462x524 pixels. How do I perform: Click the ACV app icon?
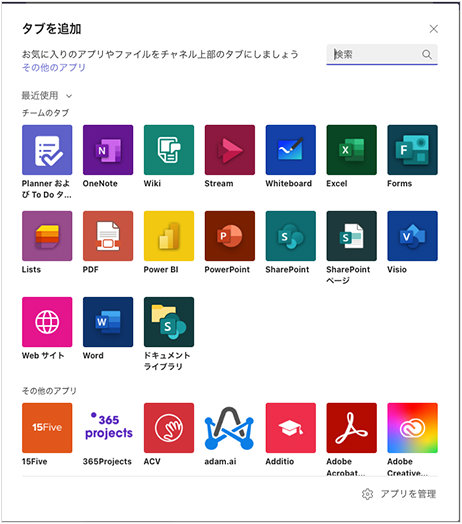click(169, 428)
